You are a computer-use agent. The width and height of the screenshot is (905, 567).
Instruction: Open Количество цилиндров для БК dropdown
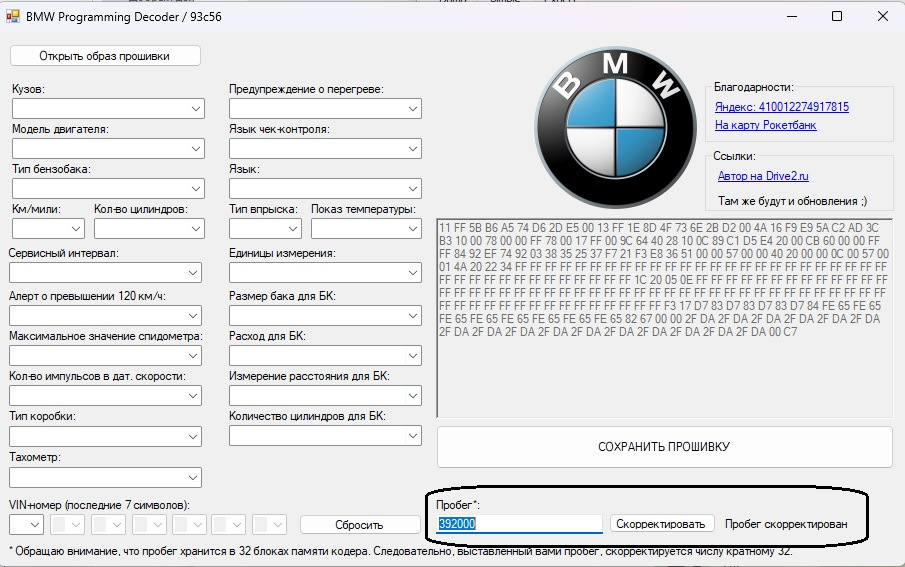[x=325, y=435]
